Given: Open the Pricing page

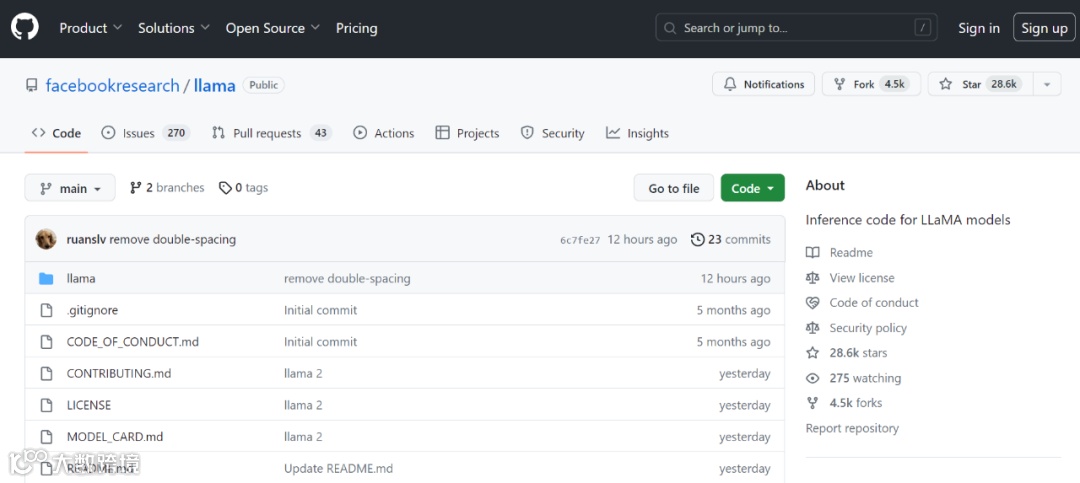Looking at the screenshot, I should click(356, 28).
